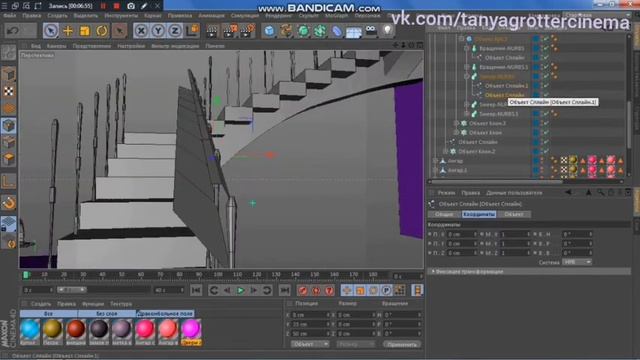Image resolution: width=640 pixels, height=360 pixels.
Task: Toggle the Z axis lock
Action: click(x=175, y=31)
